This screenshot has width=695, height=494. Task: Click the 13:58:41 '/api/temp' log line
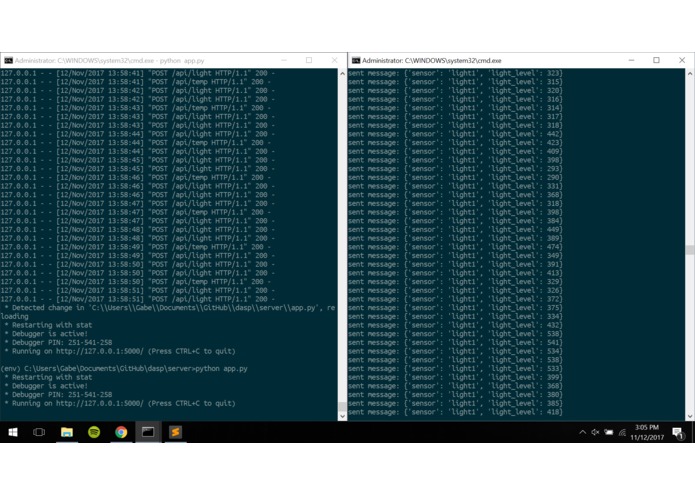(x=135, y=82)
